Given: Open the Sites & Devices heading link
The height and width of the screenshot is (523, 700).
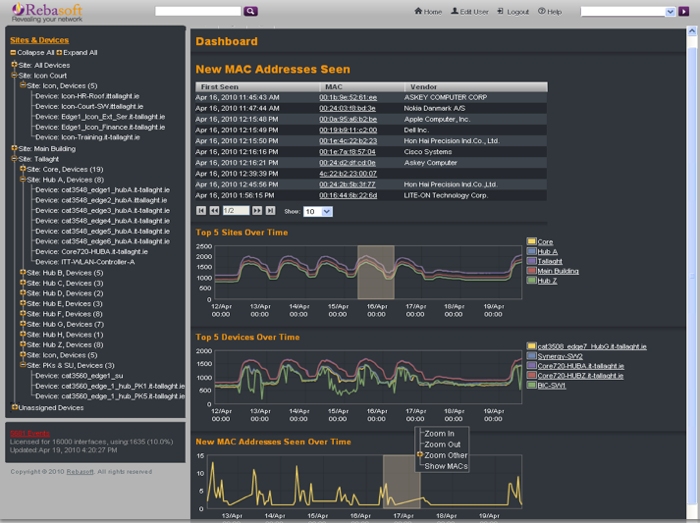Looking at the screenshot, I should pyautogui.click(x=39, y=40).
